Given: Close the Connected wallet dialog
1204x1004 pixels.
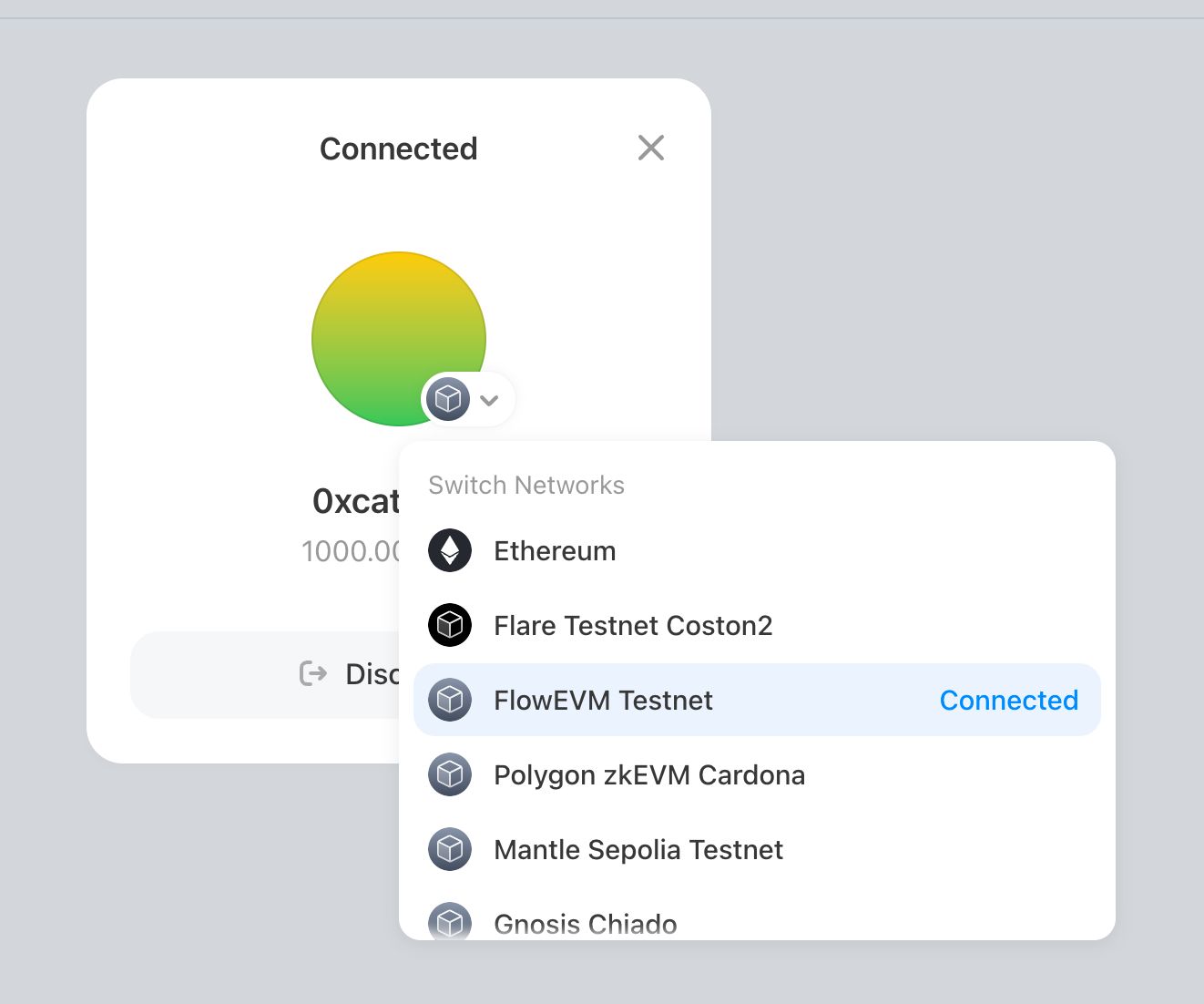Looking at the screenshot, I should click(x=651, y=148).
